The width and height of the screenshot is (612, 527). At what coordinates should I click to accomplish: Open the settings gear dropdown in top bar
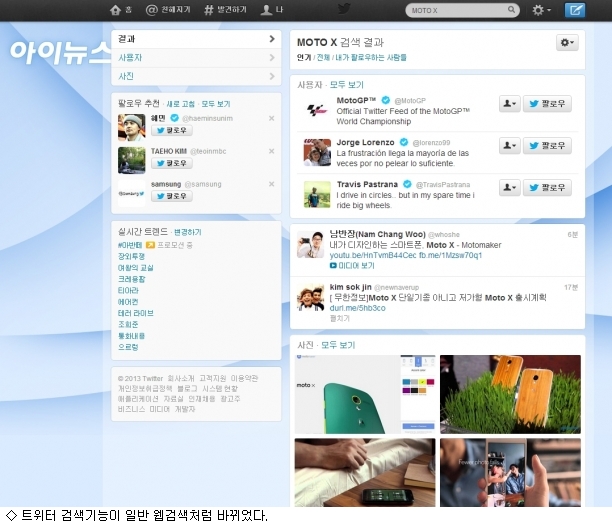pyautogui.click(x=542, y=10)
